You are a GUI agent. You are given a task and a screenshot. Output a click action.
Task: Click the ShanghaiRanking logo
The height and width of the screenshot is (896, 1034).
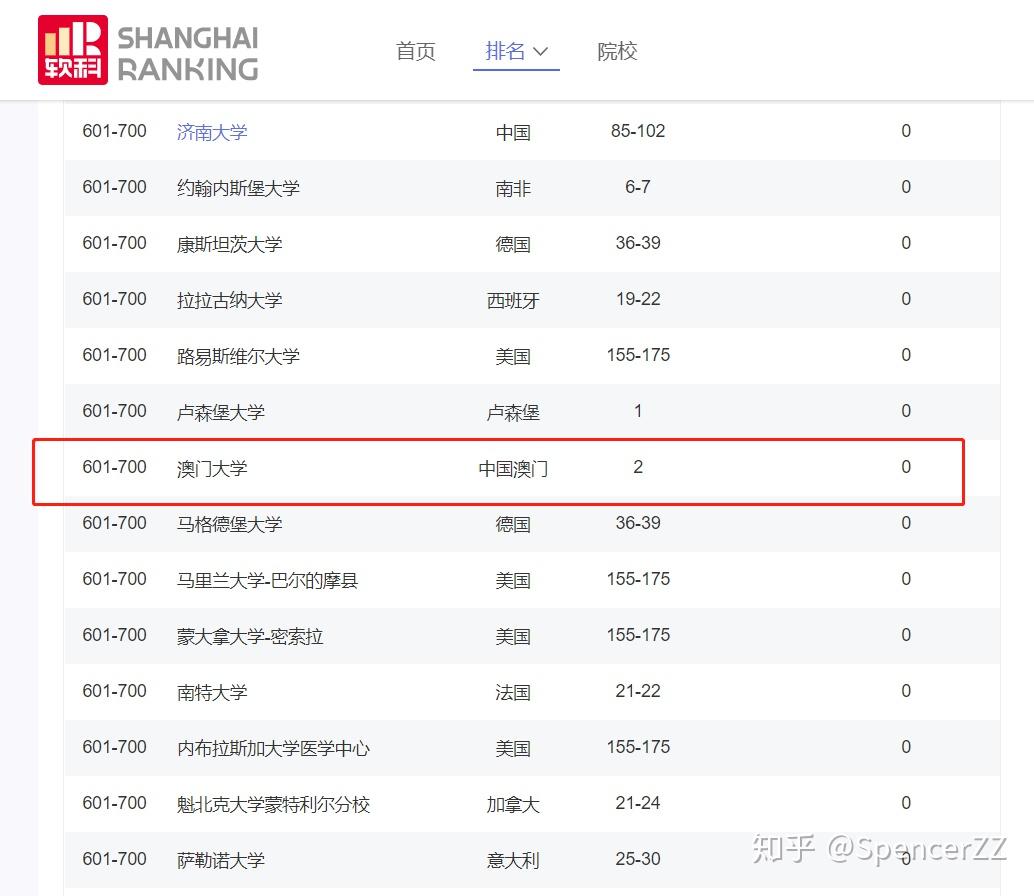pyautogui.click(x=148, y=50)
